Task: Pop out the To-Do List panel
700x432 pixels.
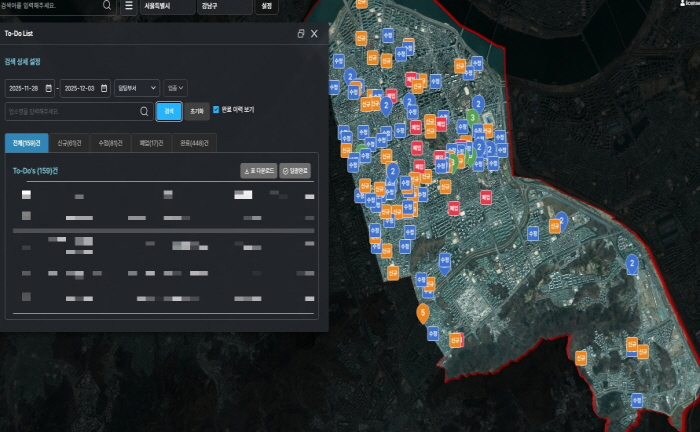Action: (301, 33)
